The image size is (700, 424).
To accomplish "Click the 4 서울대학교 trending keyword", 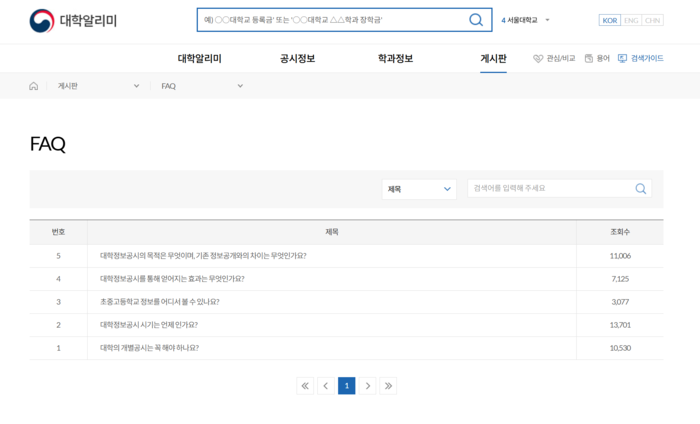I will click(x=519, y=20).
